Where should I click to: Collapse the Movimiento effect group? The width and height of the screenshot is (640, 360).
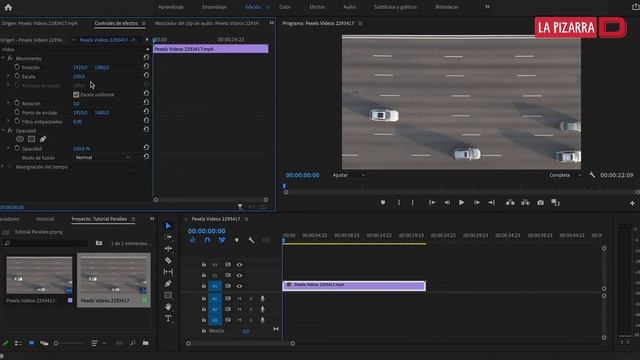[3, 58]
